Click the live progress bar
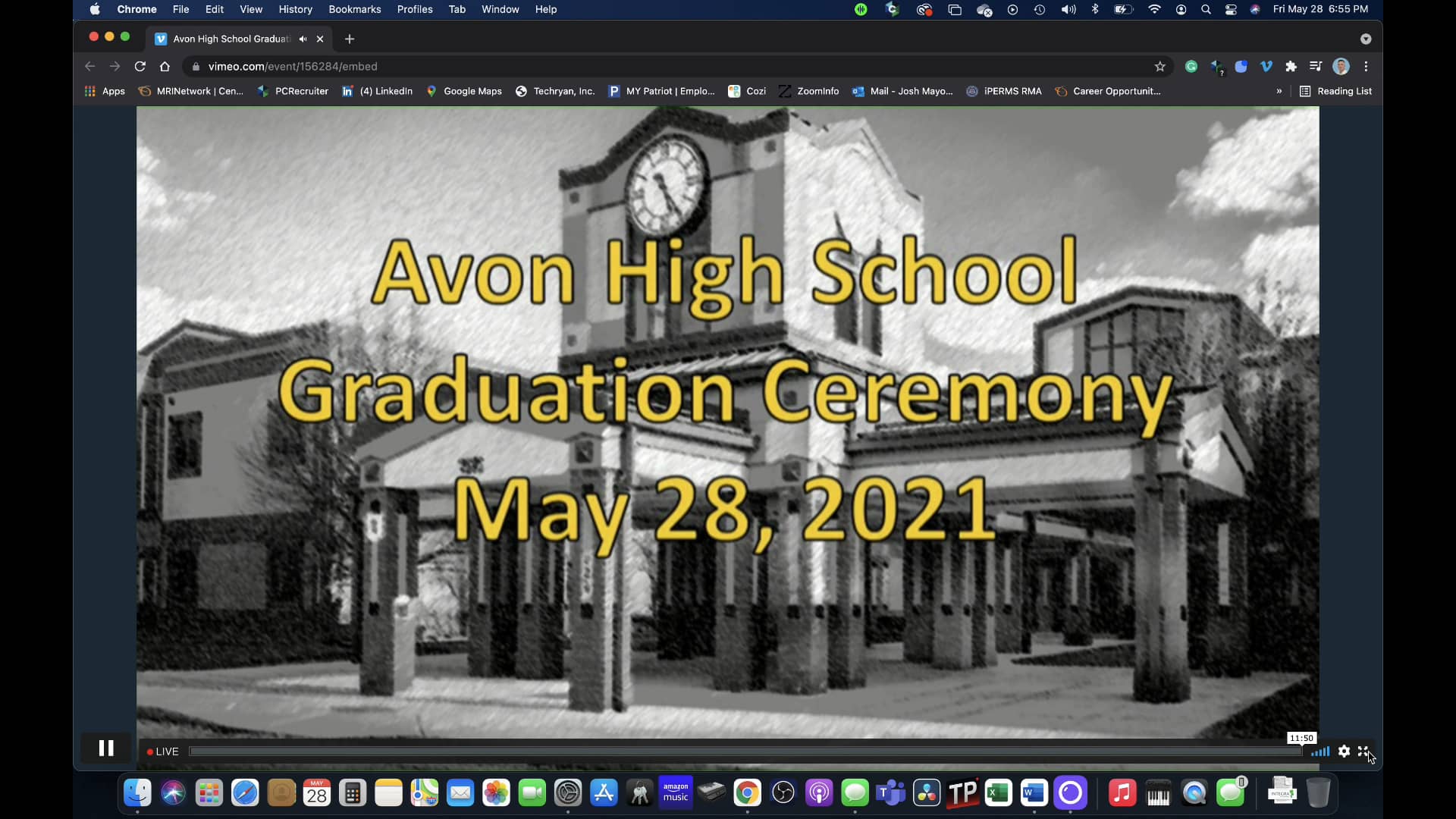Screen dimensions: 1456x819 pyautogui.click(x=743, y=752)
